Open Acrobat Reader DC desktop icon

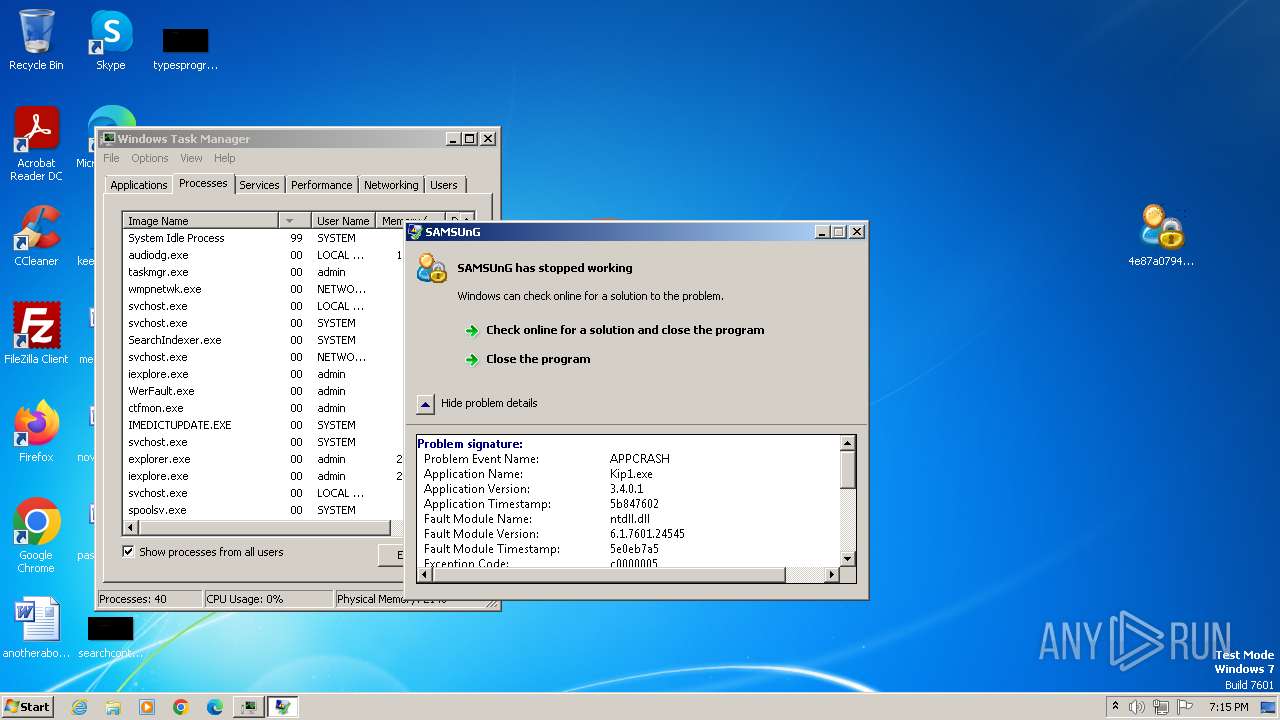pyautogui.click(x=36, y=144)
